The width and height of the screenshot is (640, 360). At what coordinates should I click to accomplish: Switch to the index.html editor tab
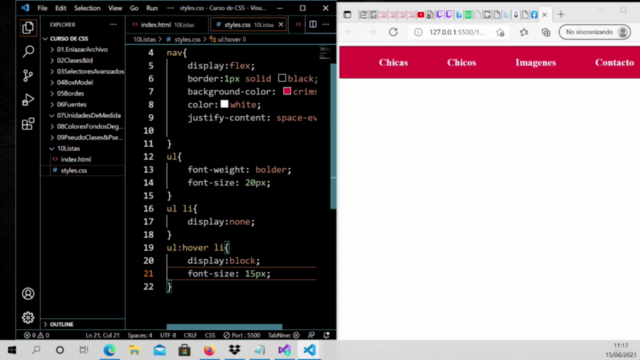(x=167, y=24)
